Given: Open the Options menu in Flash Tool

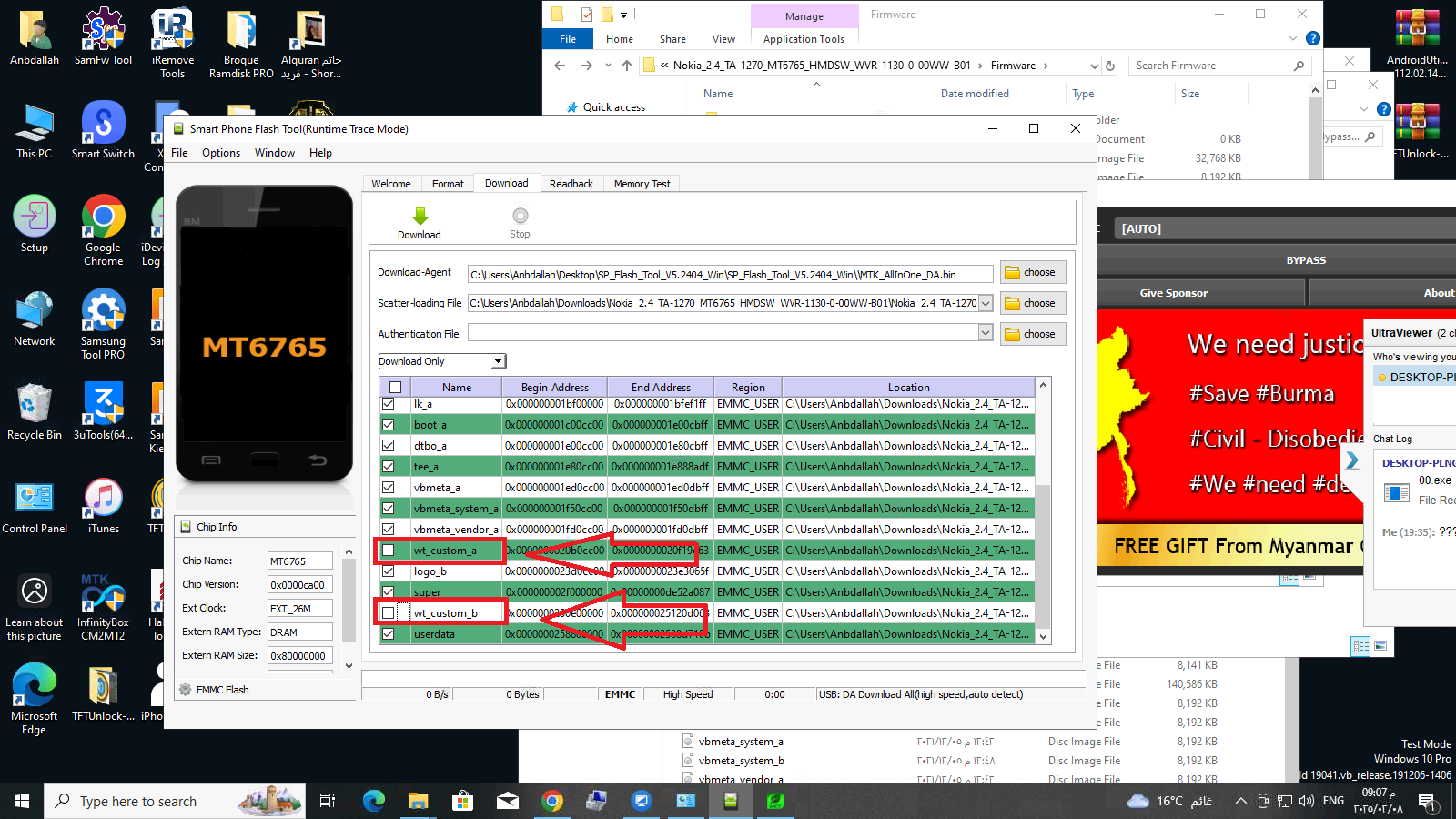Looking at the screenshot, I should click(x=221, y=153).
